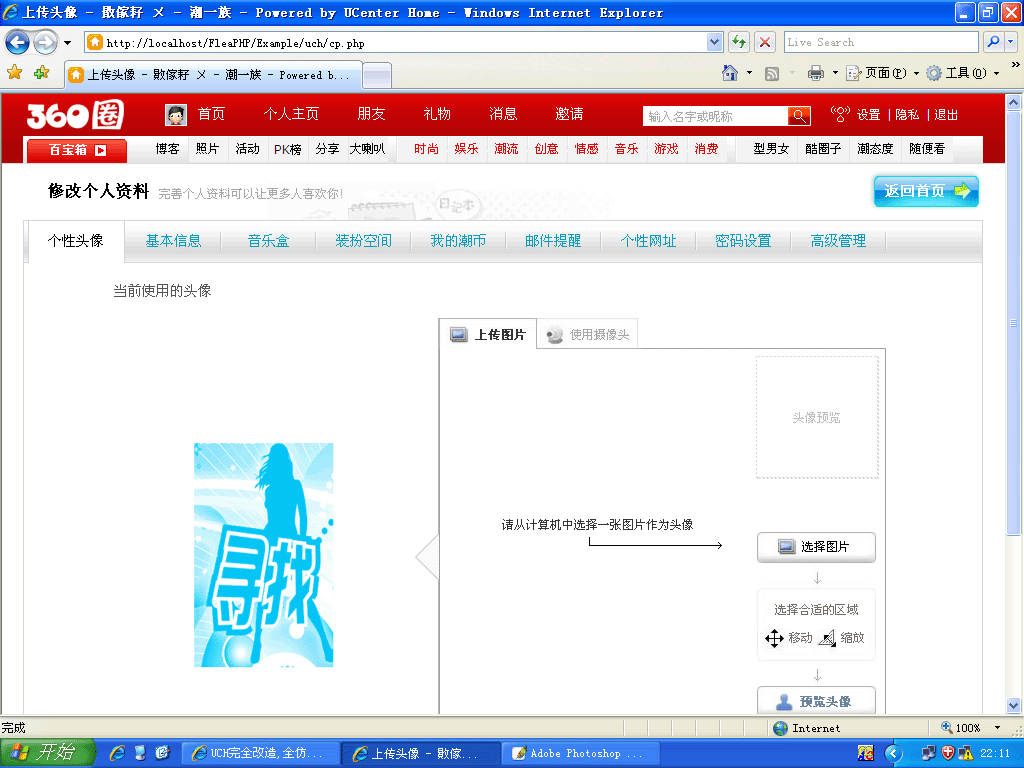
Task: Switch to the 使用摄像头 tab
Action: pyautogui.click(x=588, y=334)
